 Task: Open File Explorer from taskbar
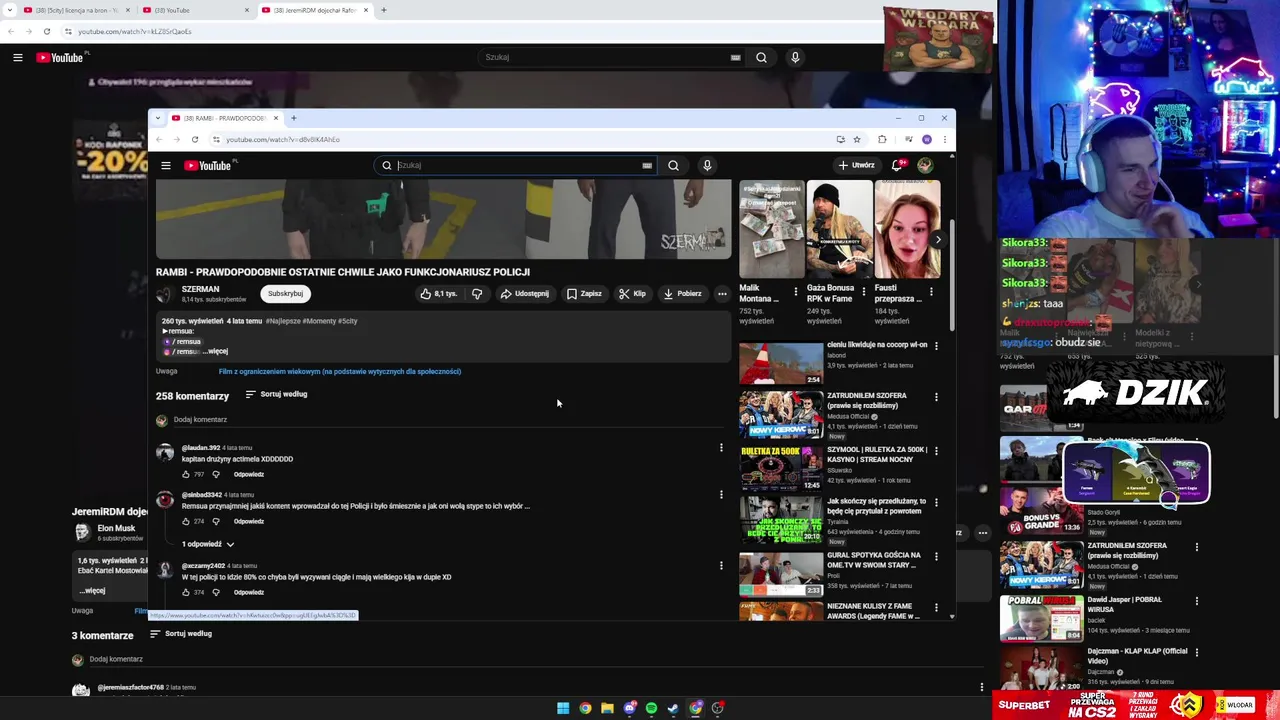pos(607,708)
